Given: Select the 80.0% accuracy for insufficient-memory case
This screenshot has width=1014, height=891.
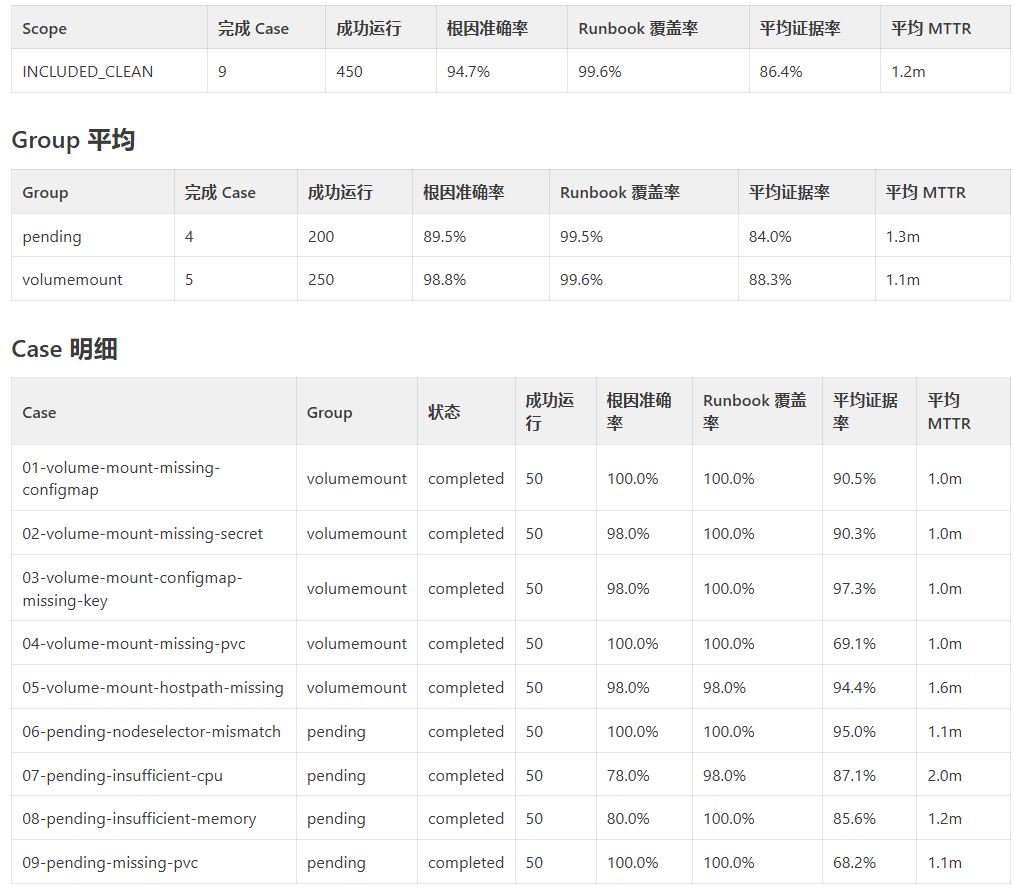Looking at the screenshot, I should [628, 819].
